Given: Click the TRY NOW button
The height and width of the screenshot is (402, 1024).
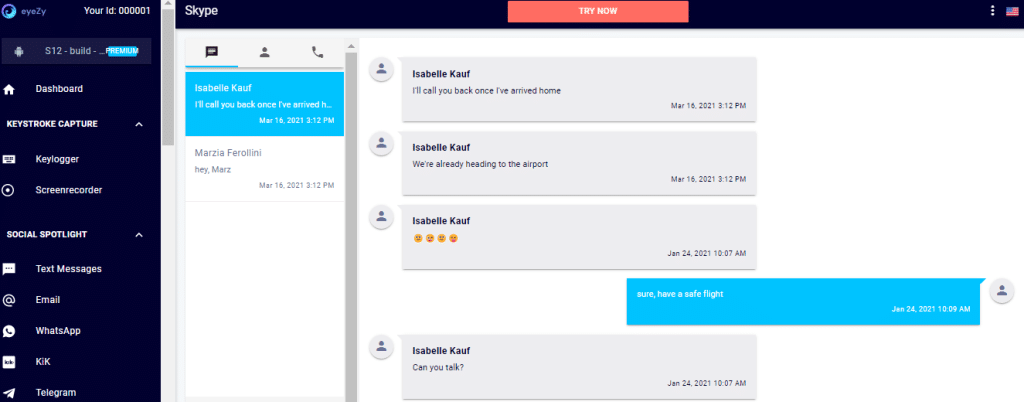Looking at the screenshot, I should [x=598, y=11].
